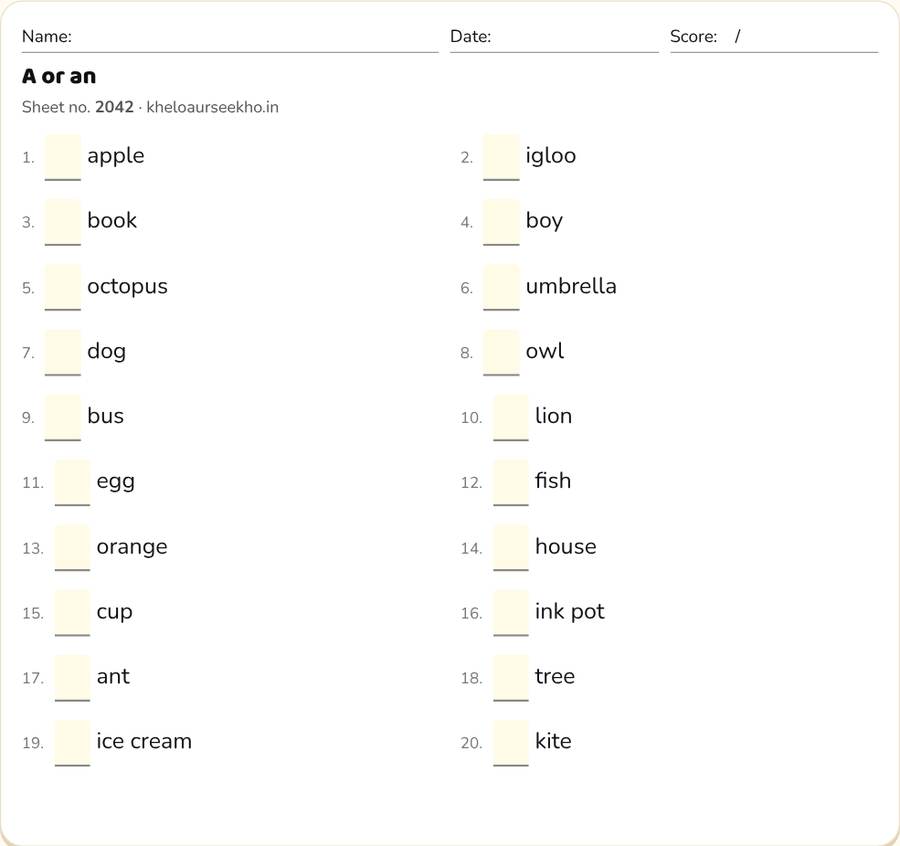Click the blank box before umbrella
Image resolution: width=900 pixels, height=846 pixels.
tap(501, 288)
